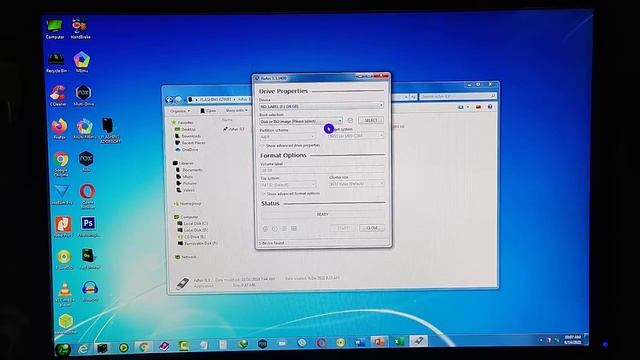
Task: Click the Explorer help icon
Action: pos(490,107)
